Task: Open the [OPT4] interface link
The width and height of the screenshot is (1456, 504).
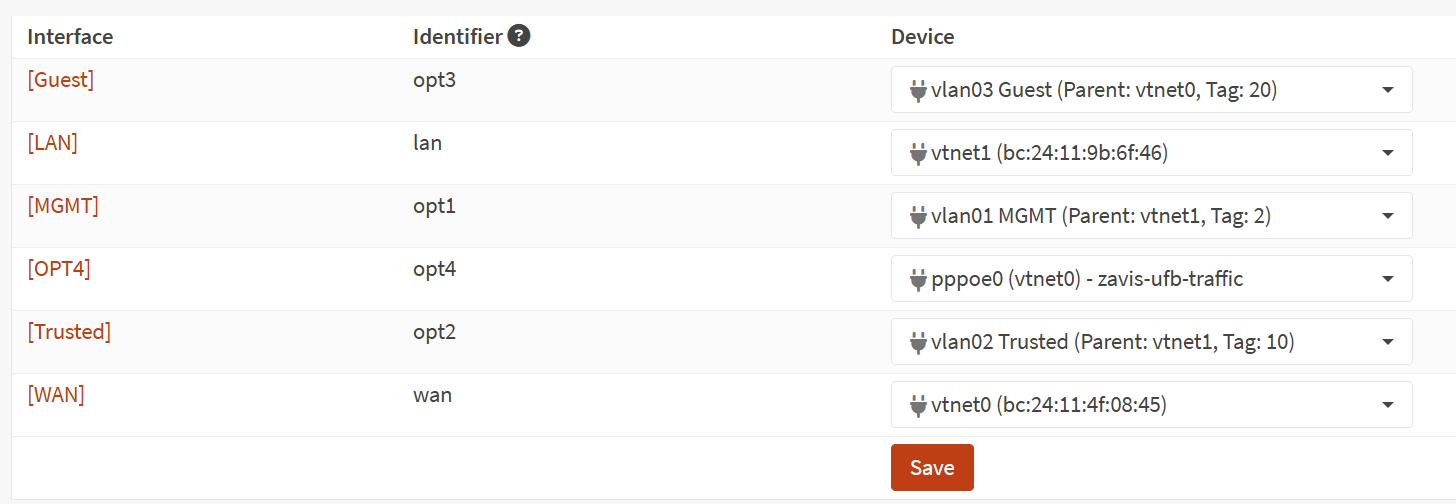Action: pos(58,269)
